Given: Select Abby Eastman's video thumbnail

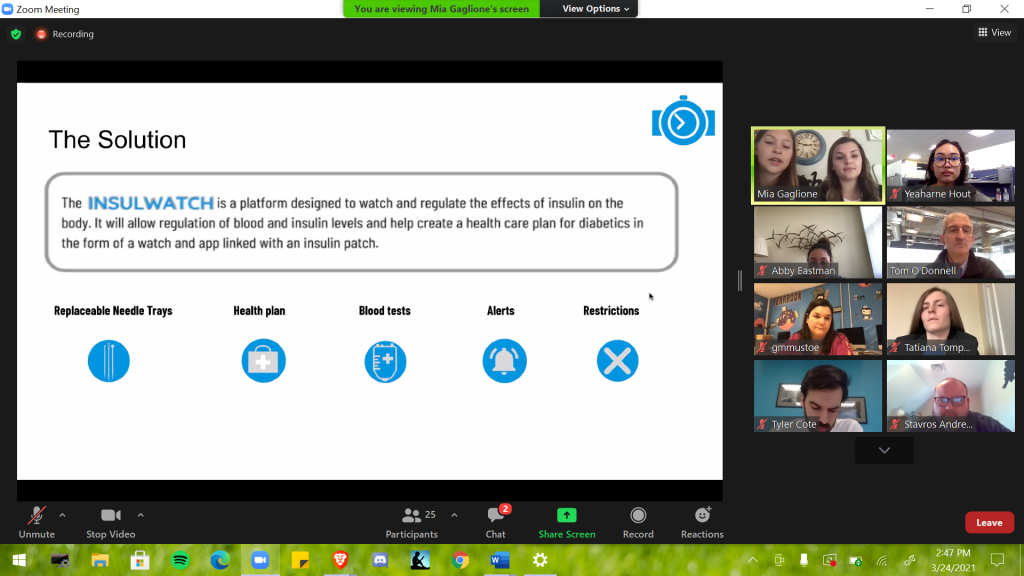Looking at the screenshot, I should pos(818,242).
